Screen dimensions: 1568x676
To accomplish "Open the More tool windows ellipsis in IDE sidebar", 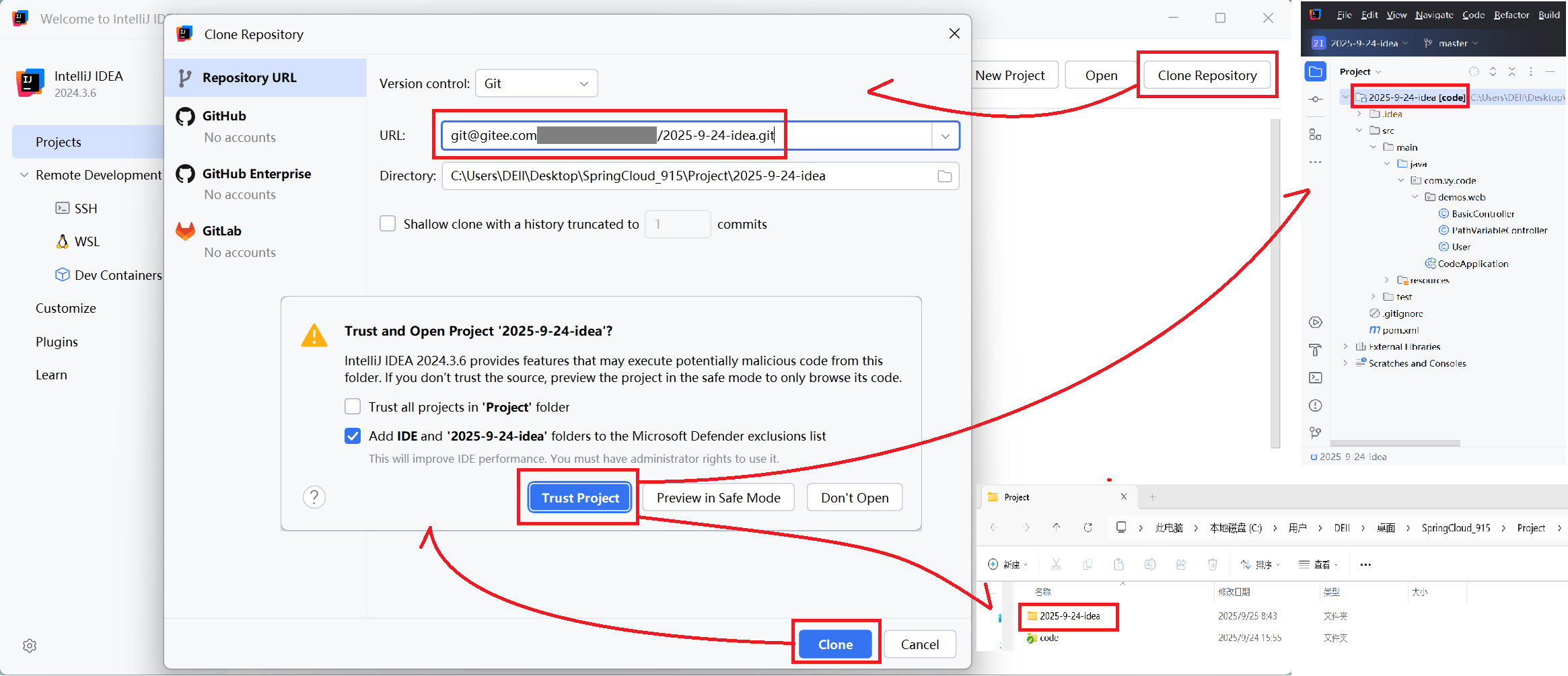I will [1316, 162].
